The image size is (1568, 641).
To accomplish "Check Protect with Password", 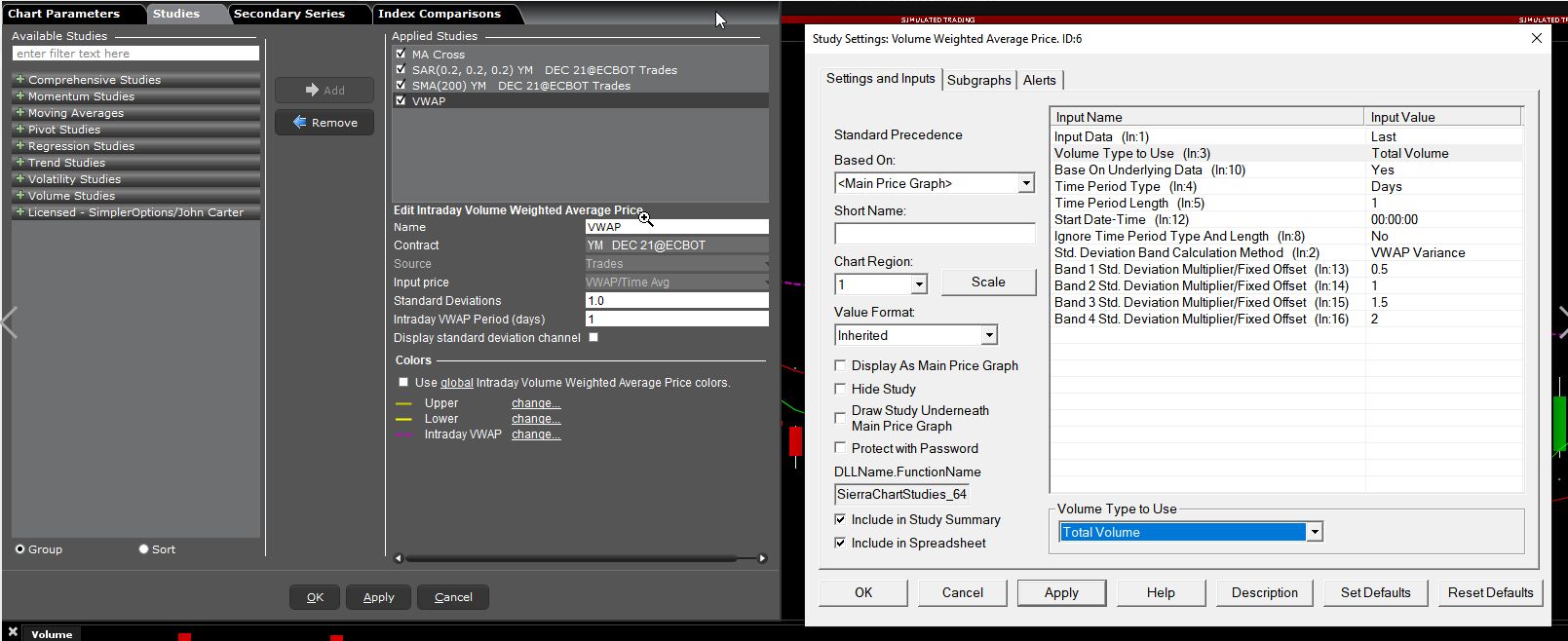I will pyautogui.click(x=840, y=448).
